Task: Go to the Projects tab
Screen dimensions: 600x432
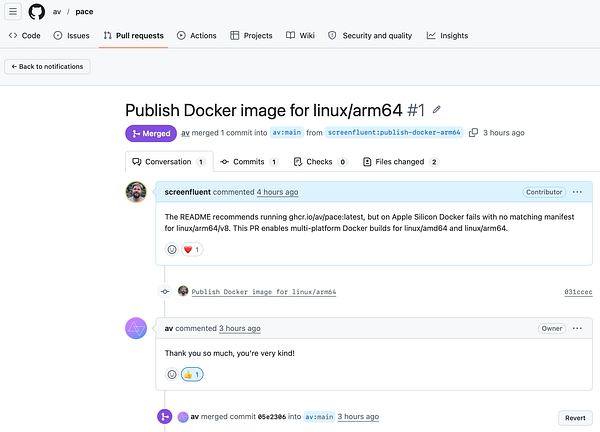Action: pyautogui.click(x=251, y=36)
